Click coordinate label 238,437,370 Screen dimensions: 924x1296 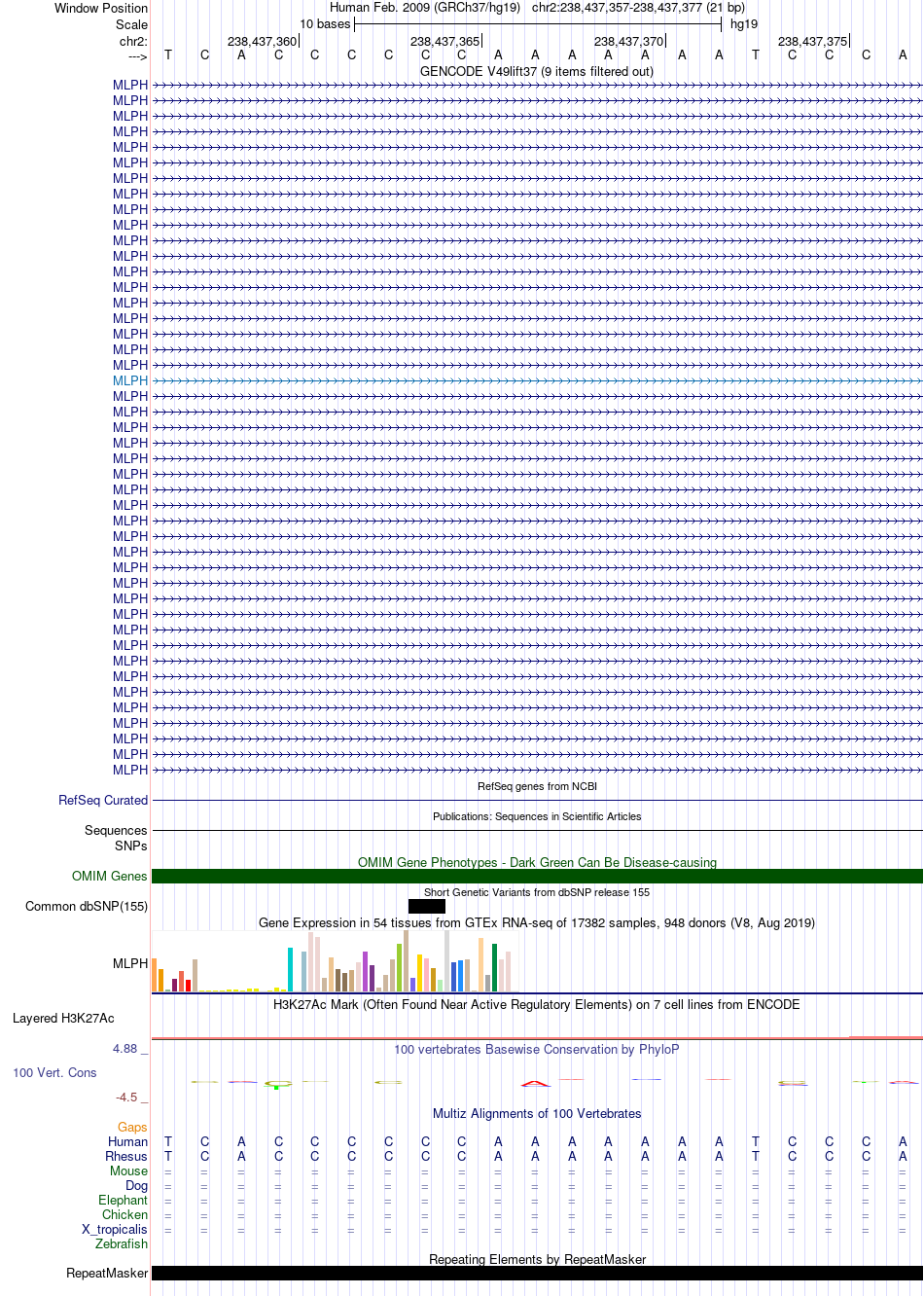tap(628, 42)
